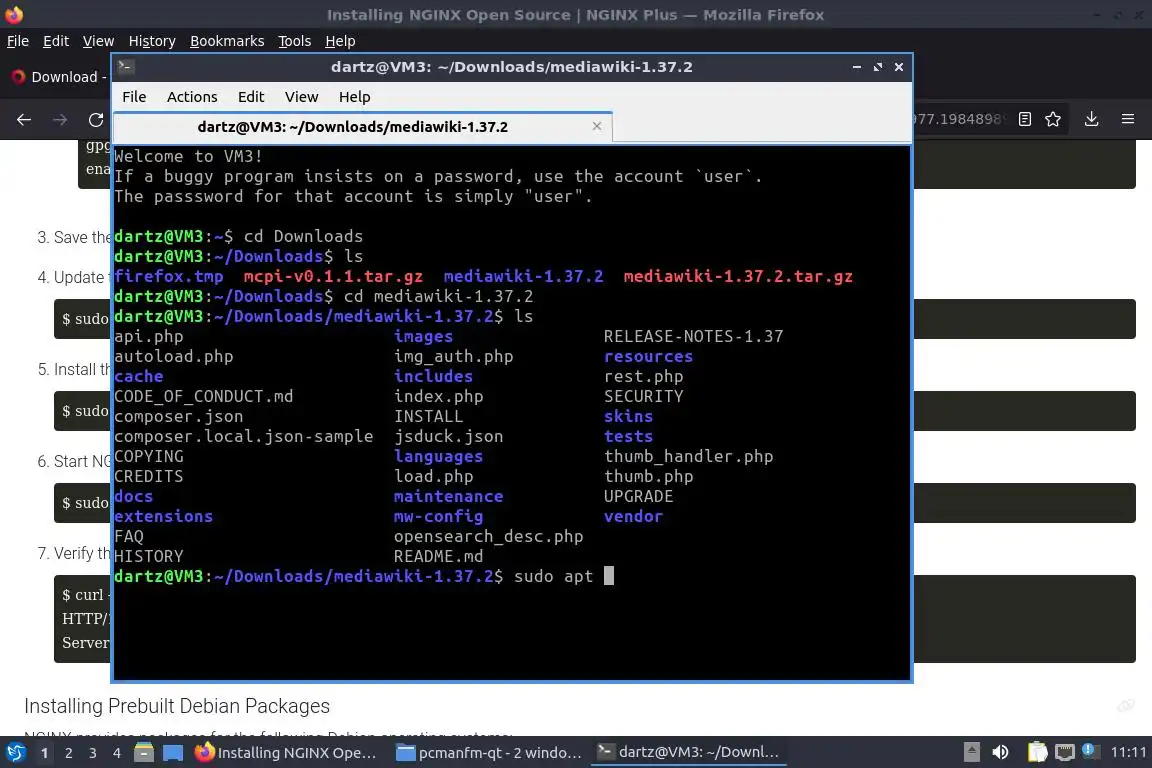1152x768 pixels.
Task: Click the Firefox forward arrow button
Action: 60,119
